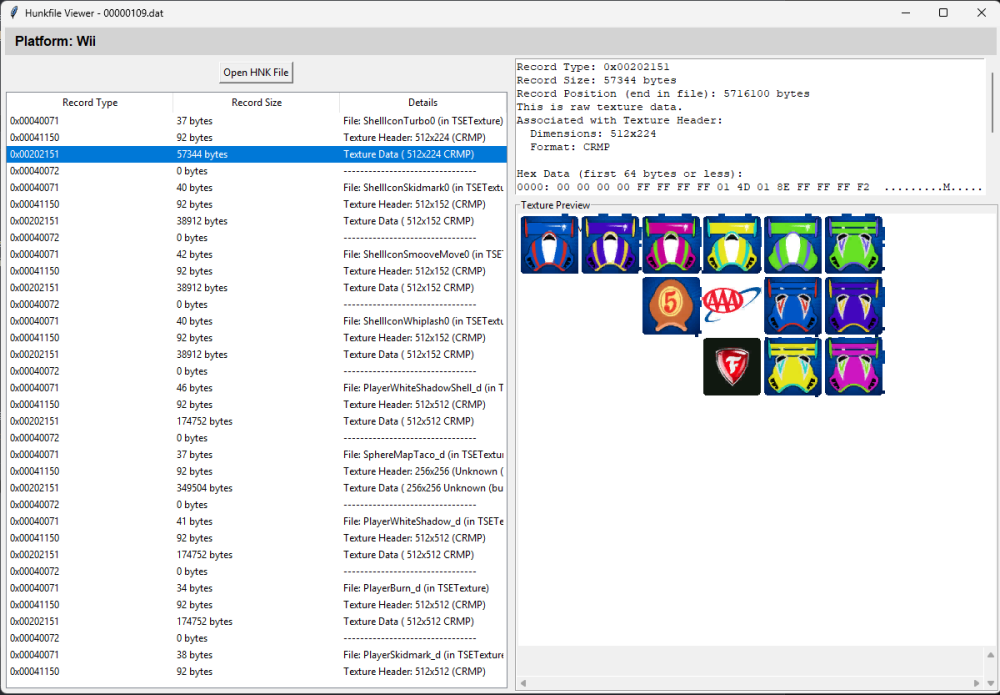The image size is (1000, 695).
Task: Select the ShellIconWhiplash0 file row
Action: pos(256,321)
